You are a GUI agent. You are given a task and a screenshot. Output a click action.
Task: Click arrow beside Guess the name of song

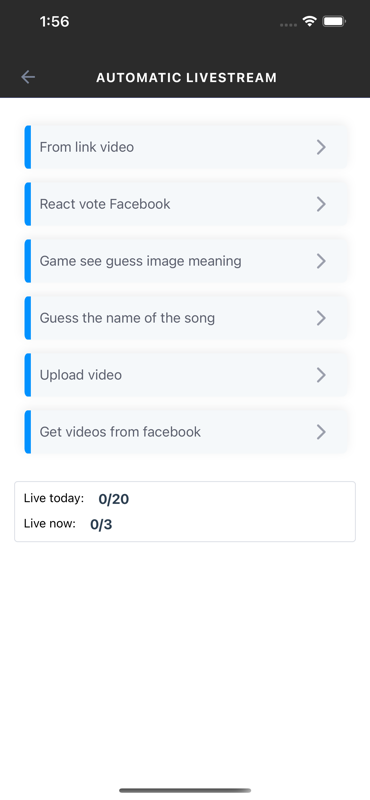click(x=321, y=318)
